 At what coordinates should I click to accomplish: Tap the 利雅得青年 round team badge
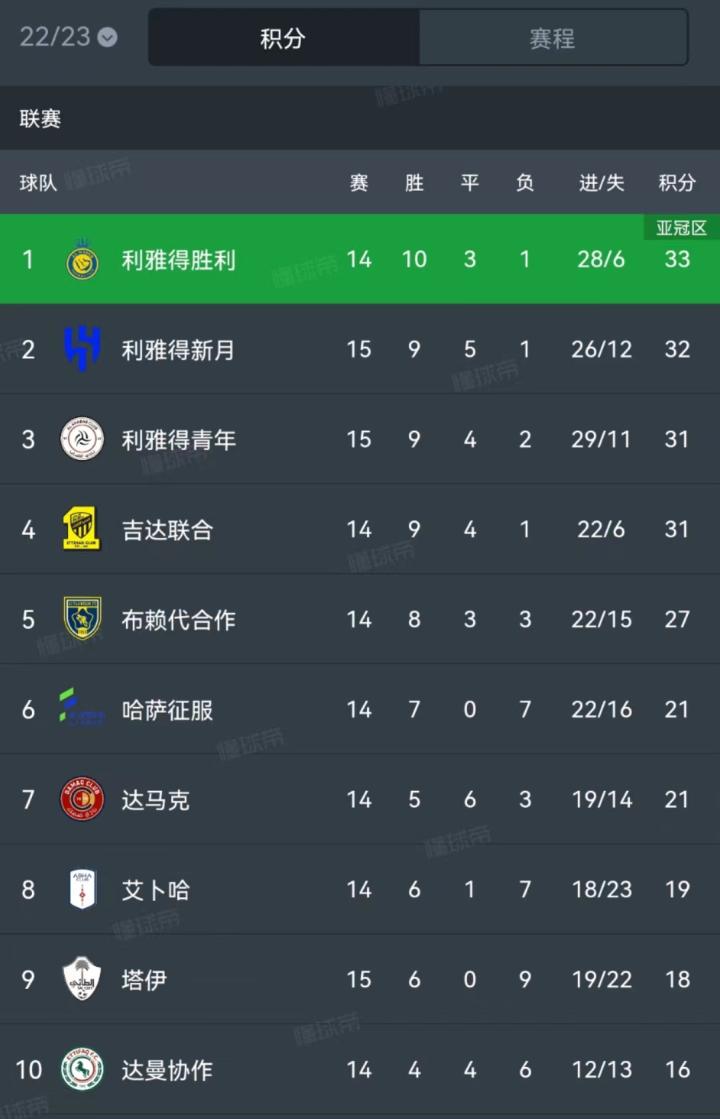(82, 439)
